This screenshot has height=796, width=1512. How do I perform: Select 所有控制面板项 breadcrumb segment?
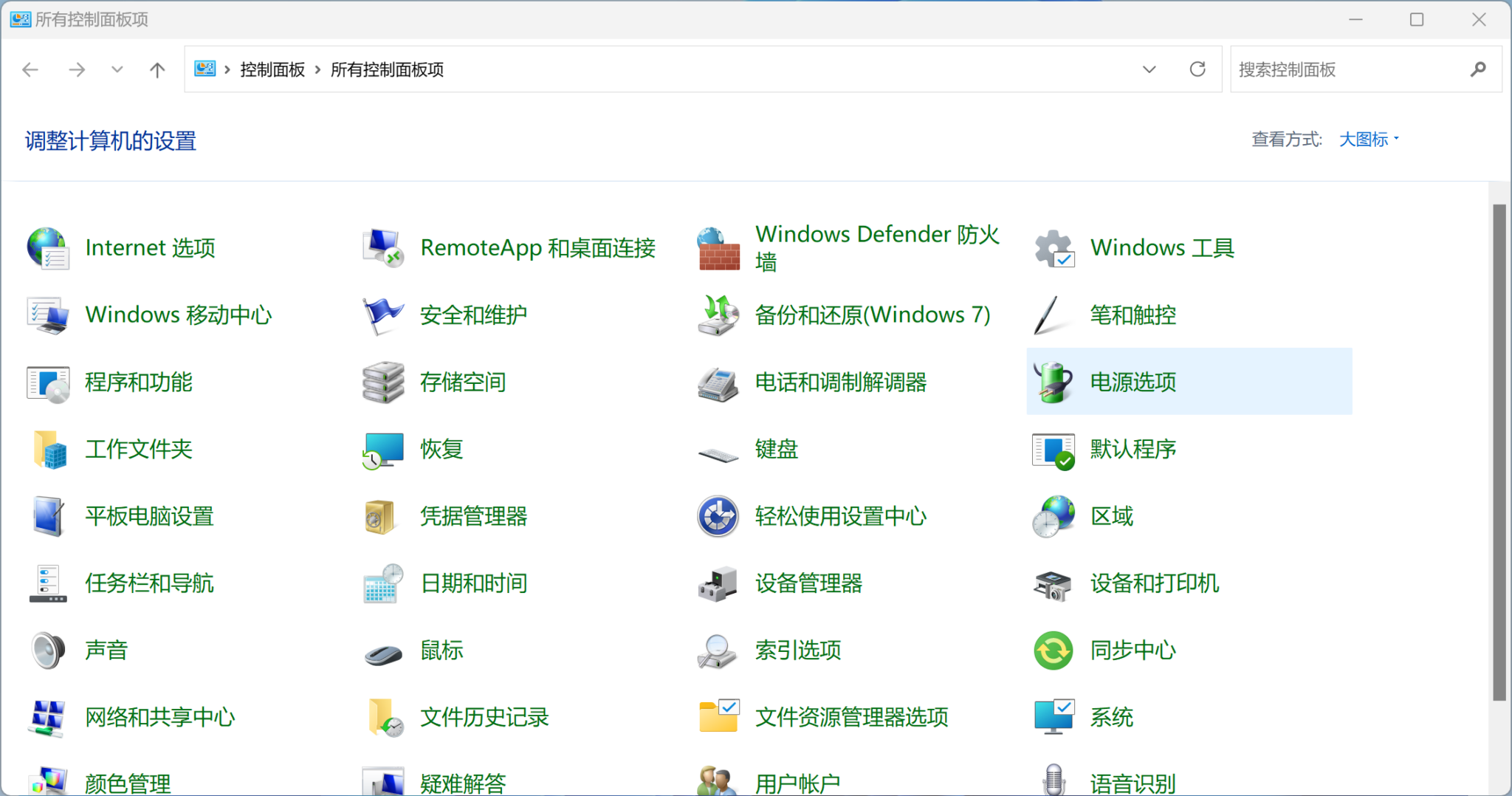[387, 69]
